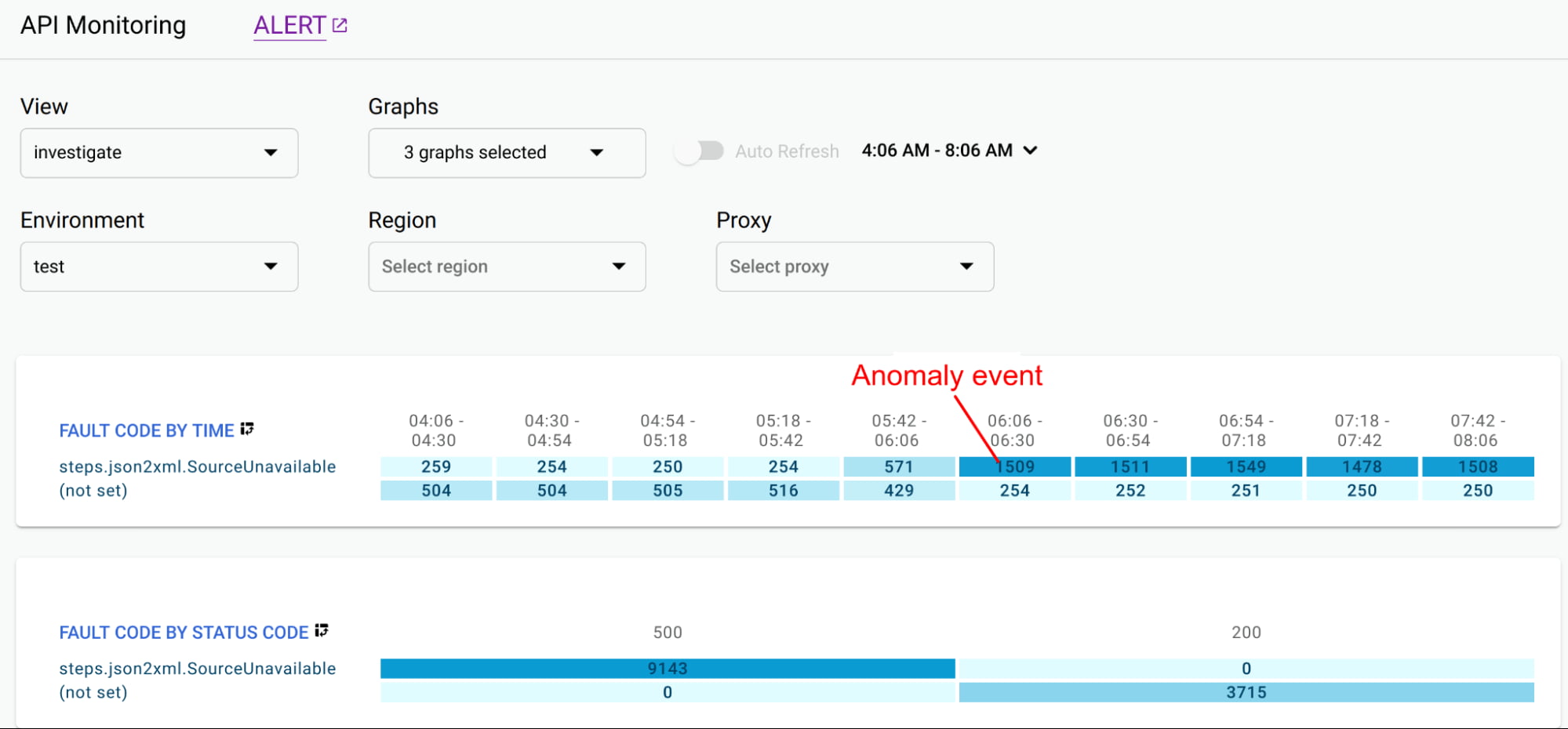Open the Select proxy dropdown
The height and width of the screenshot is (729, 1568).
855,267
